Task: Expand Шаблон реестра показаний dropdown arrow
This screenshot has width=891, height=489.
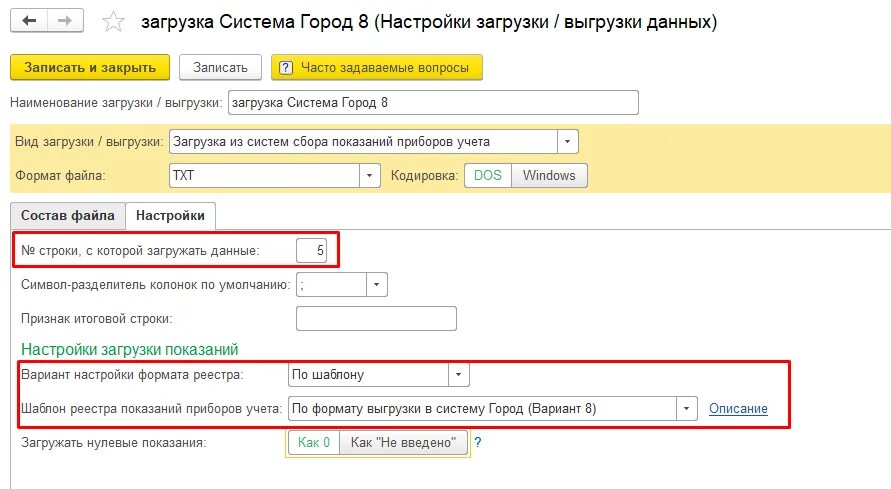Action: point(686,408)
